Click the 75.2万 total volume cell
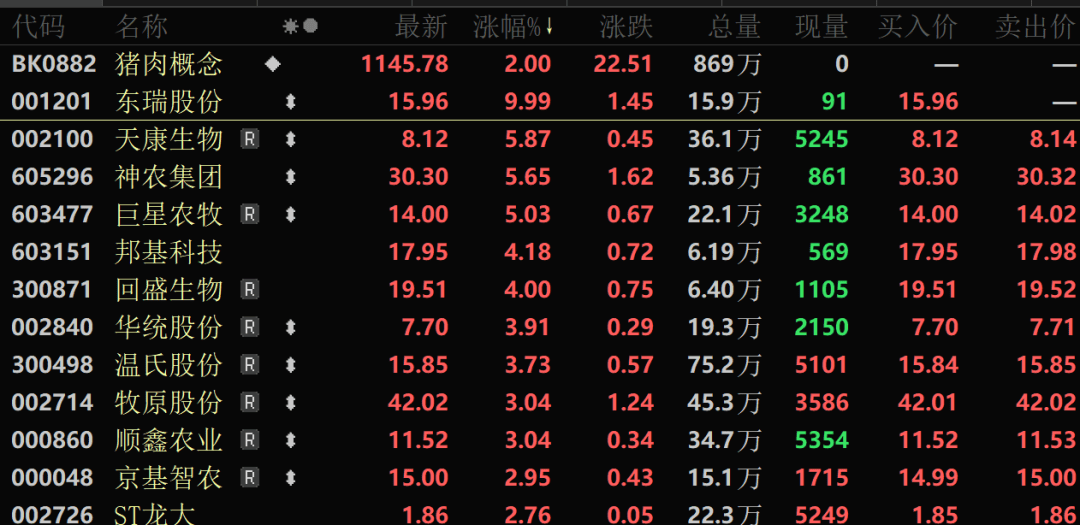Viewport: 1080px width, 525px height. pyautogui.click(x=724, y=364)
